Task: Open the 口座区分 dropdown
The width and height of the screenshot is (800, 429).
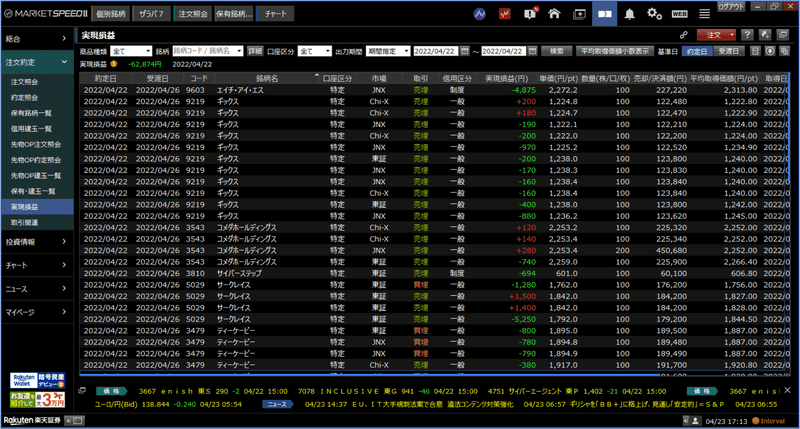Action: (x=314, y=51)
